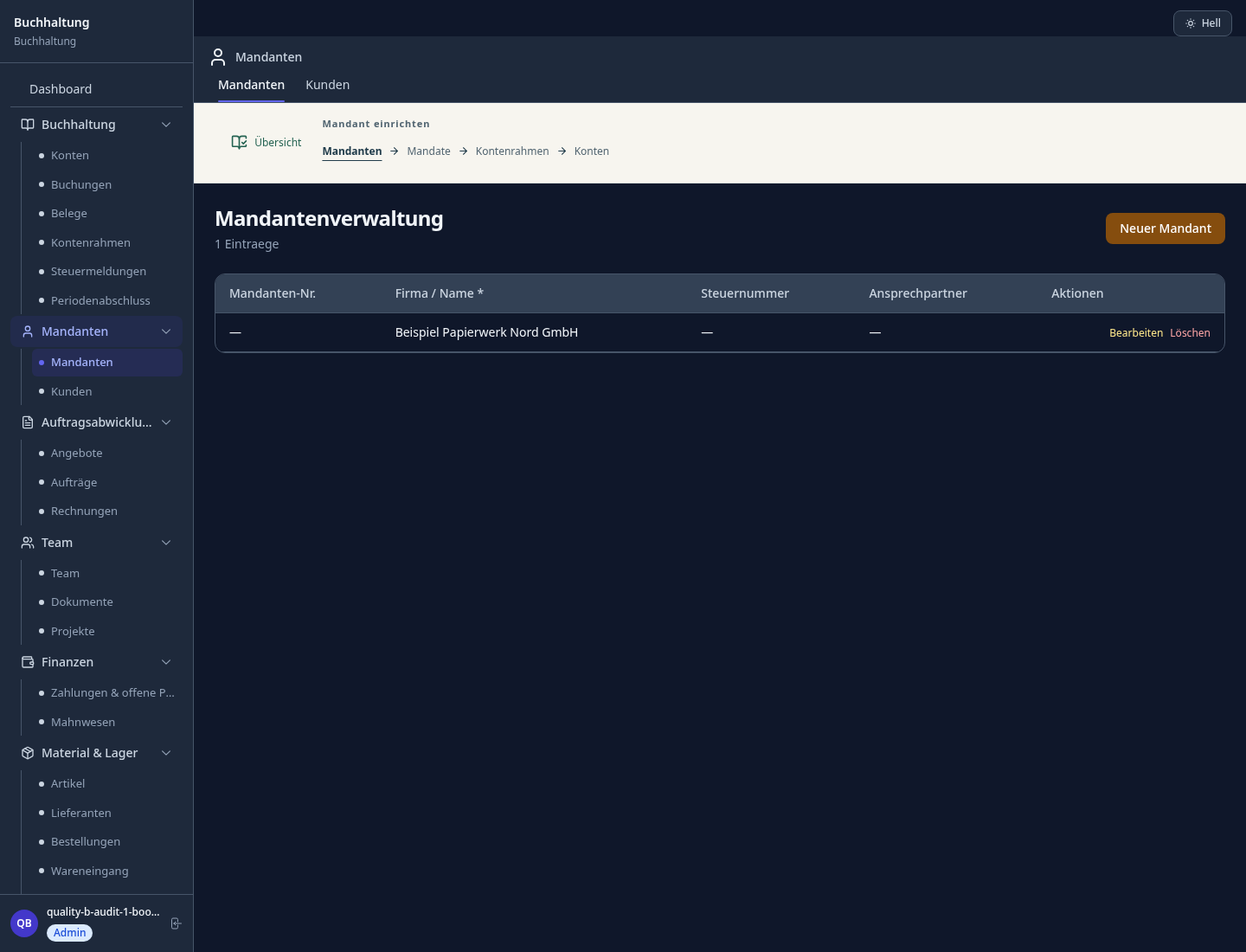
Task: Click Bearbeiten for Beispiel Papierwerk Nord GmbH
Action: (x=1136, y=332)
